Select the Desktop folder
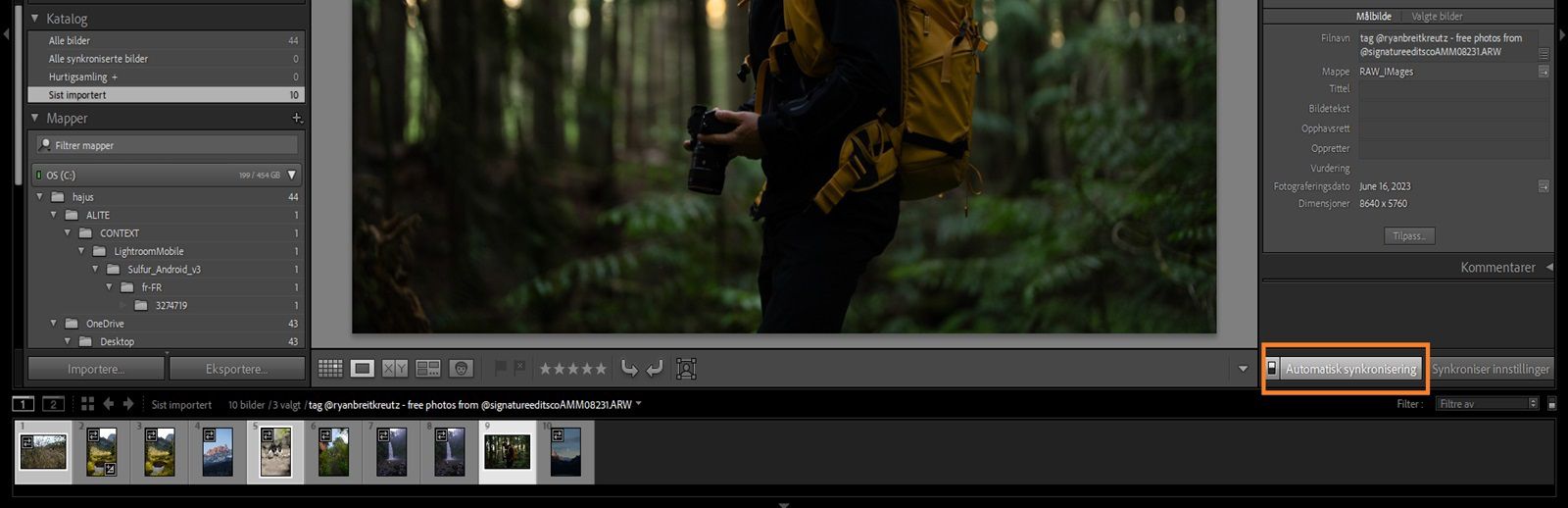The image size is (1568, 508). coord(117,342)
